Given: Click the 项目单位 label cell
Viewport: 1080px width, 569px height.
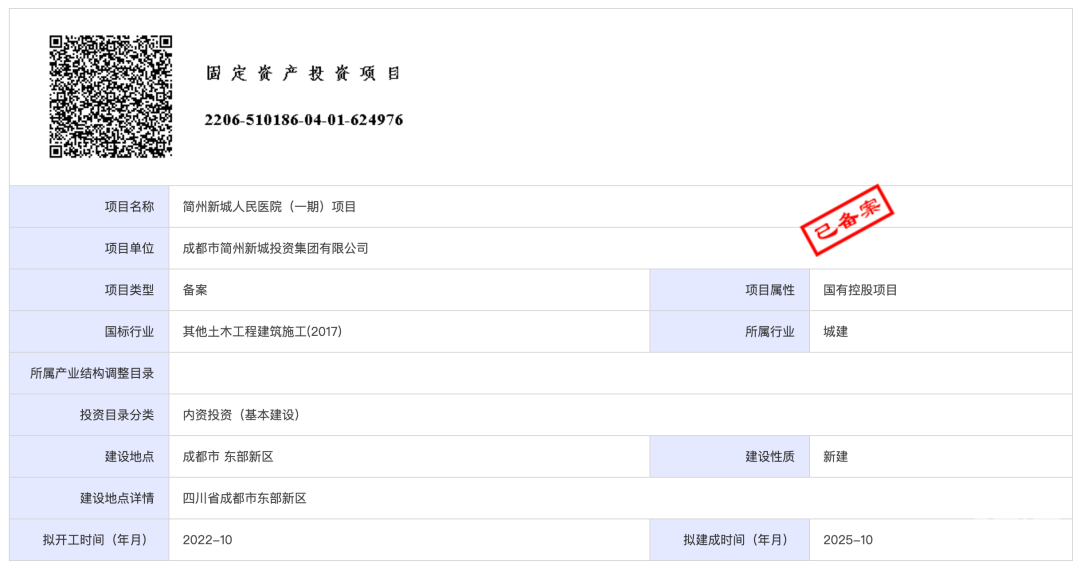Looking at the screenshot, I should tap(130, 248).
